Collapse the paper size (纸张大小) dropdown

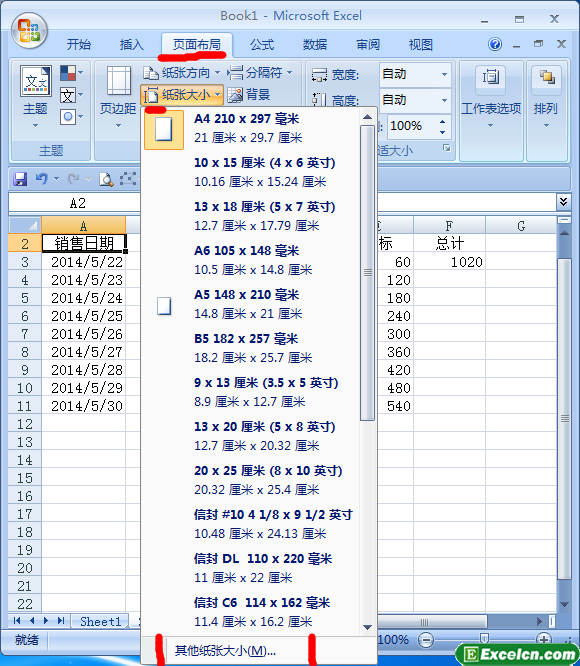tap(182, 95)
